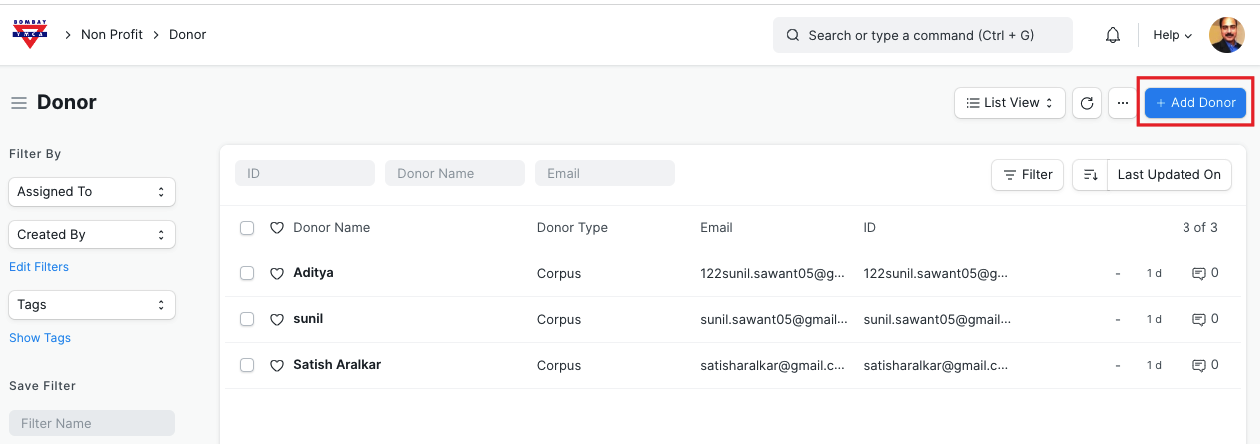1260x444 pixels.
Task: Check the select-all header checkbox
Action: (x=247, y=228)
